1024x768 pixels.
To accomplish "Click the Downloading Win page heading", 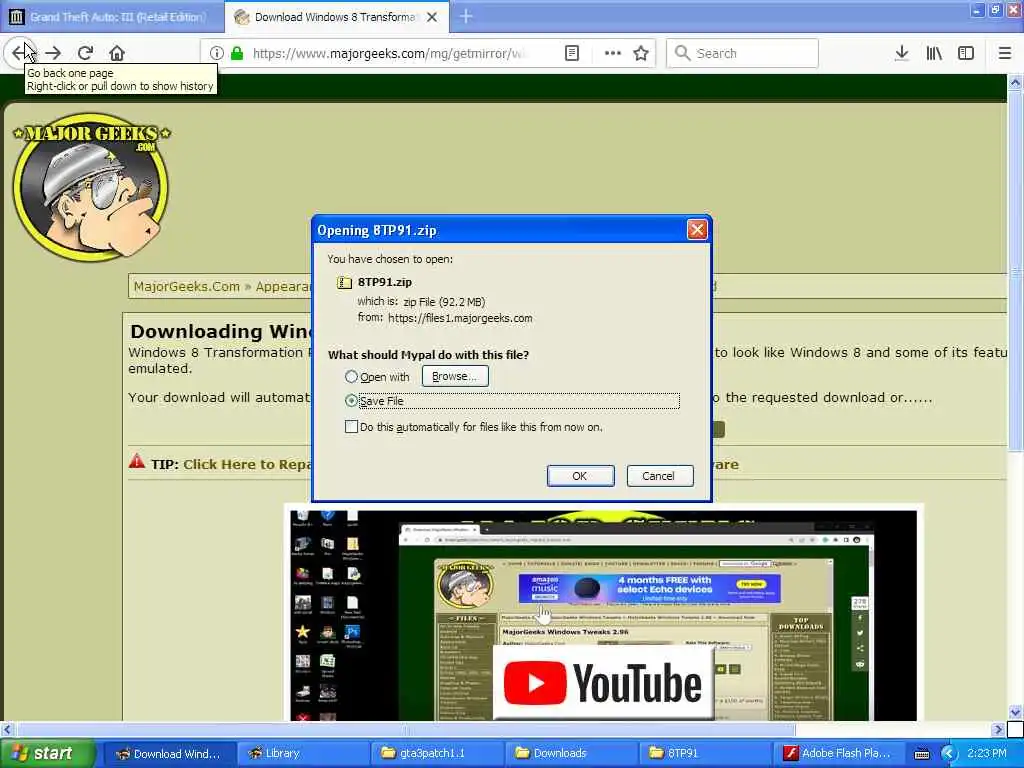I will [220, 331].
